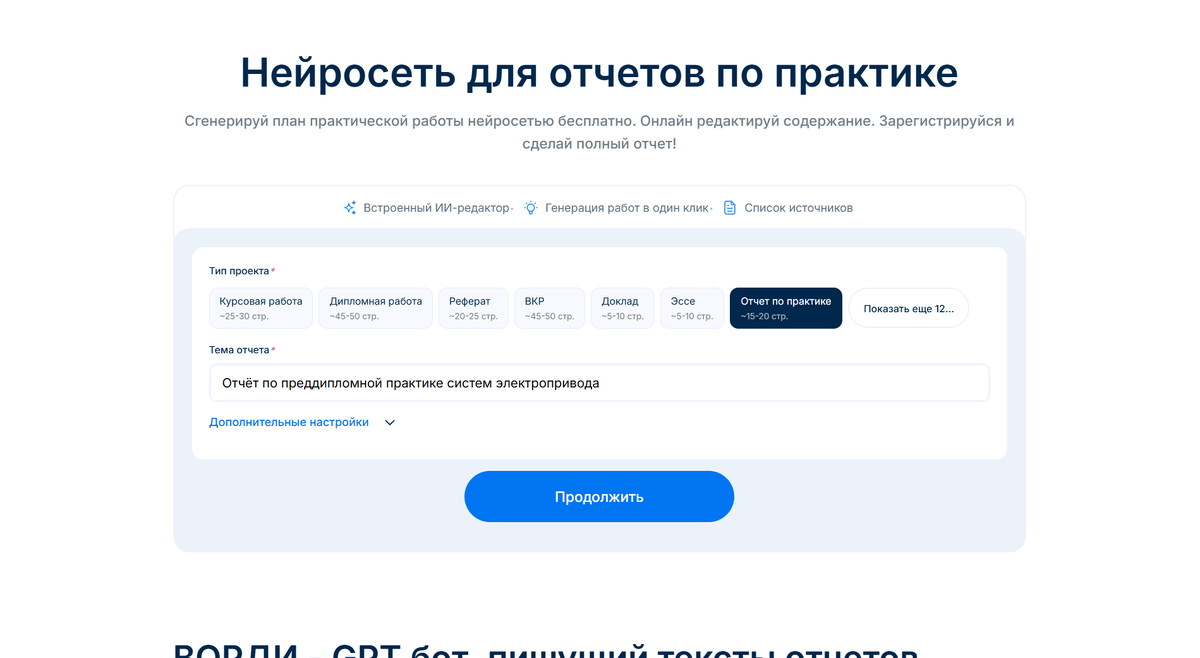The image size is (1200, 658).
Task: Click the selected Отчет по практике chip
Action: [x=785, y=308]
